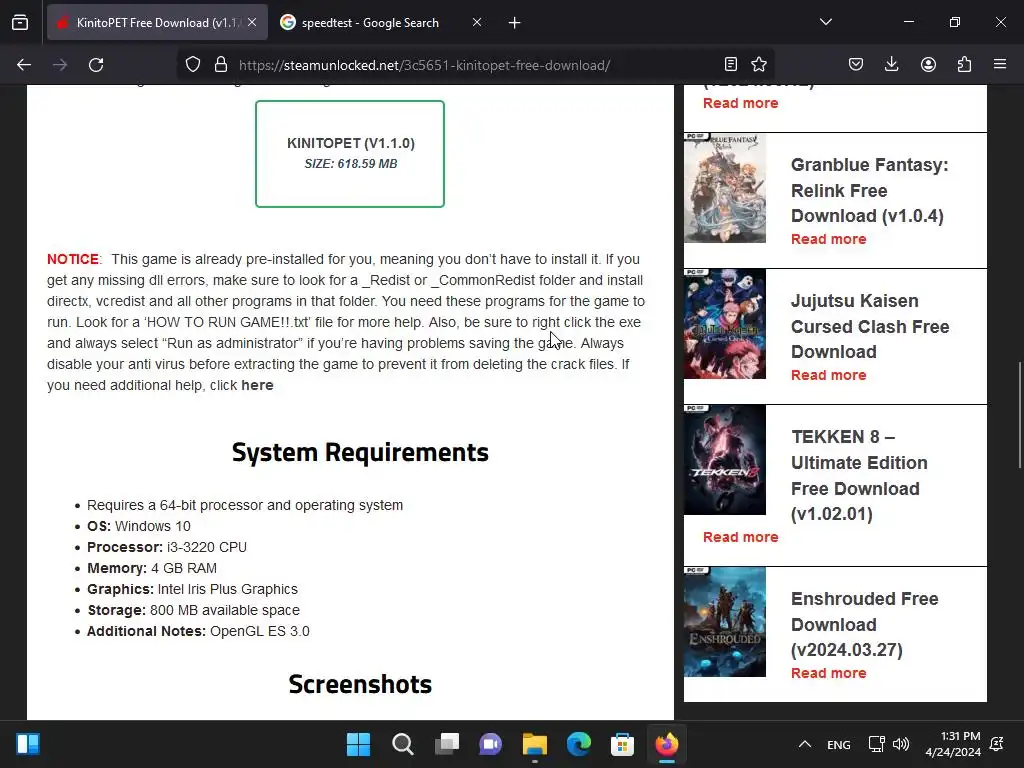The image size is (1024, 768).
Task: Click KINITOPET (V1.1.0) download button
Action: (350, 154)
